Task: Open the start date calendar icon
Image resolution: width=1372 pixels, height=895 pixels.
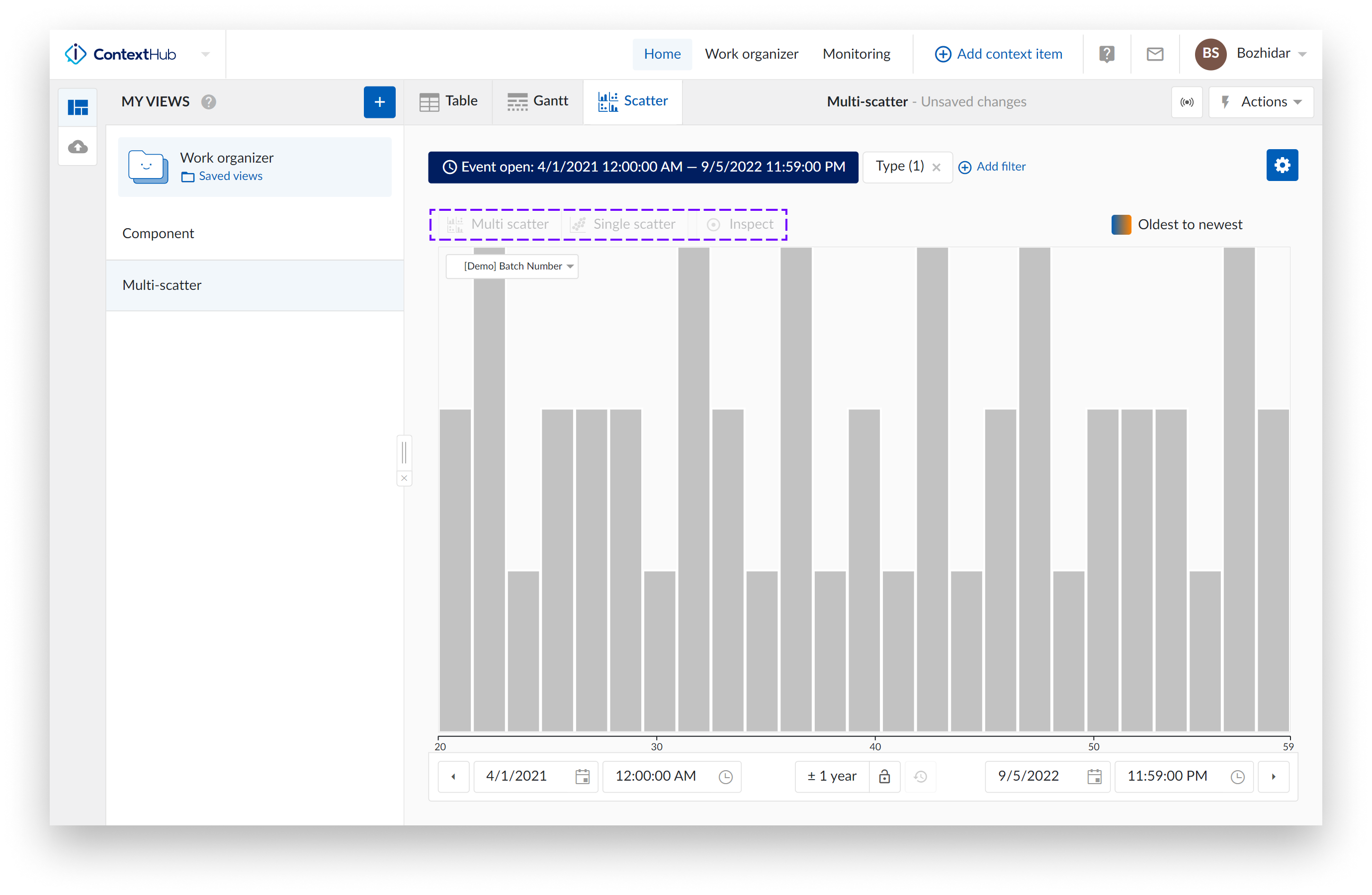Action: coord(582,776)
